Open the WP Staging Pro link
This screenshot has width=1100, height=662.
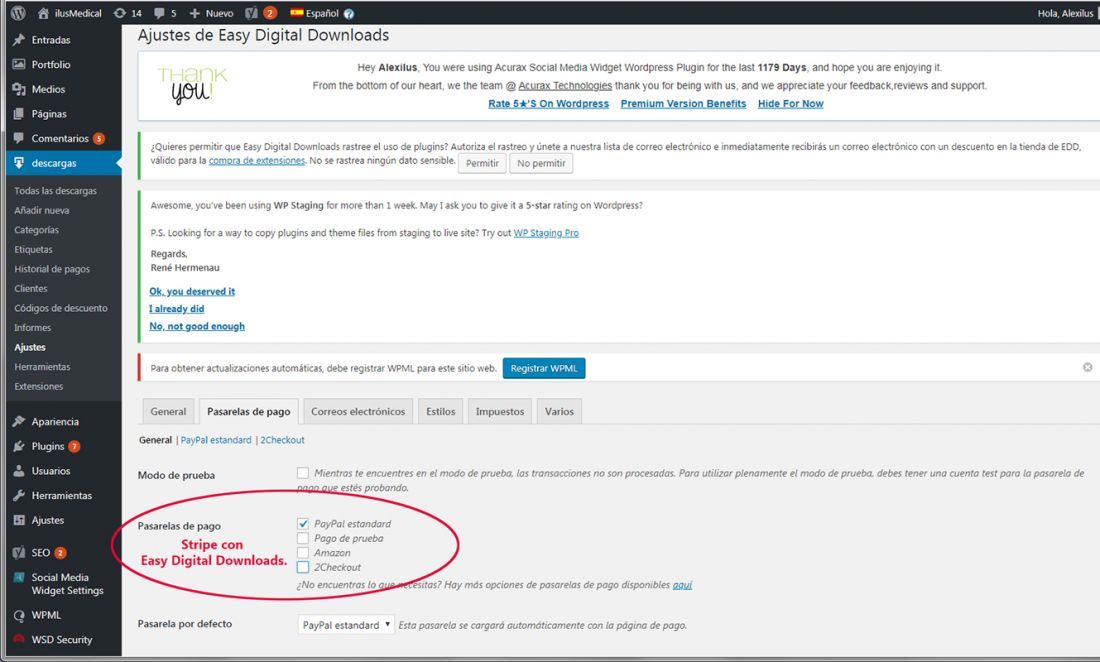(546, 233)
